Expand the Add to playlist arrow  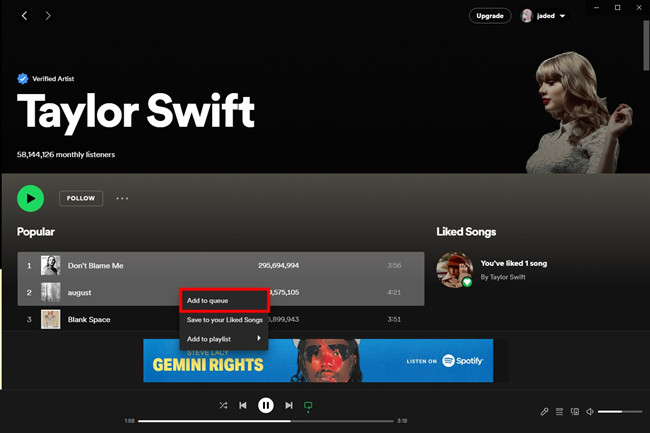click(x=259, y=338)
